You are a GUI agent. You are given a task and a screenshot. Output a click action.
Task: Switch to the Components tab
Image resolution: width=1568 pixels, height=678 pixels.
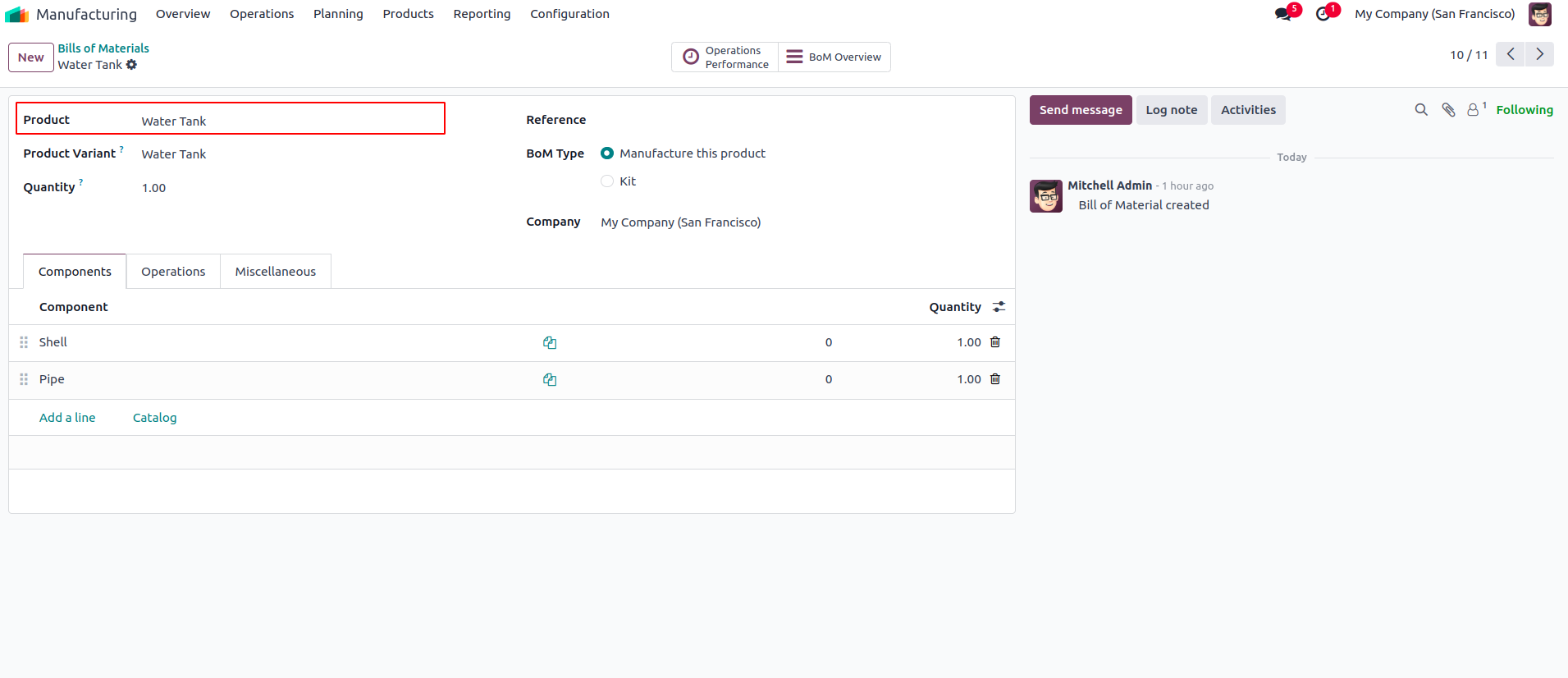pyautogui.click(x=75, y=272)
